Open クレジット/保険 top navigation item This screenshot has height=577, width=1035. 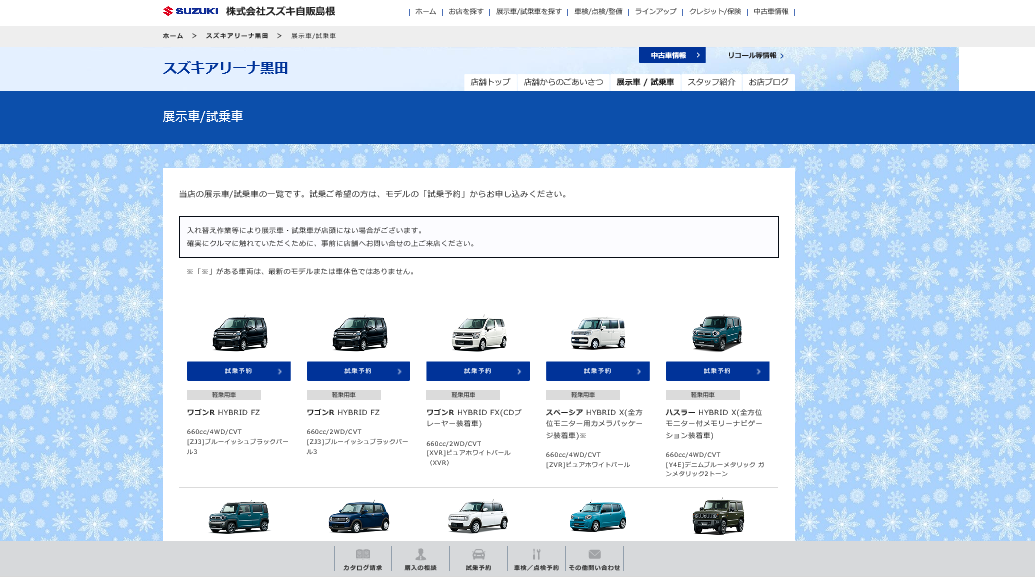coord(715,11)
